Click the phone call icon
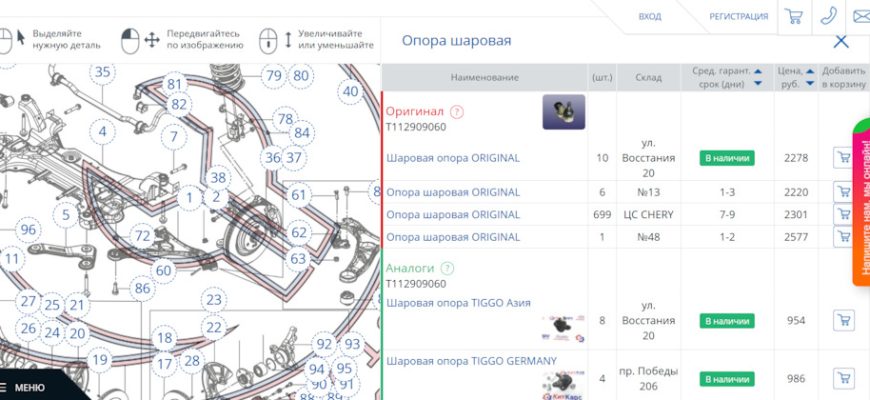The height and width of the screenshot is (400, 870). 828,16
